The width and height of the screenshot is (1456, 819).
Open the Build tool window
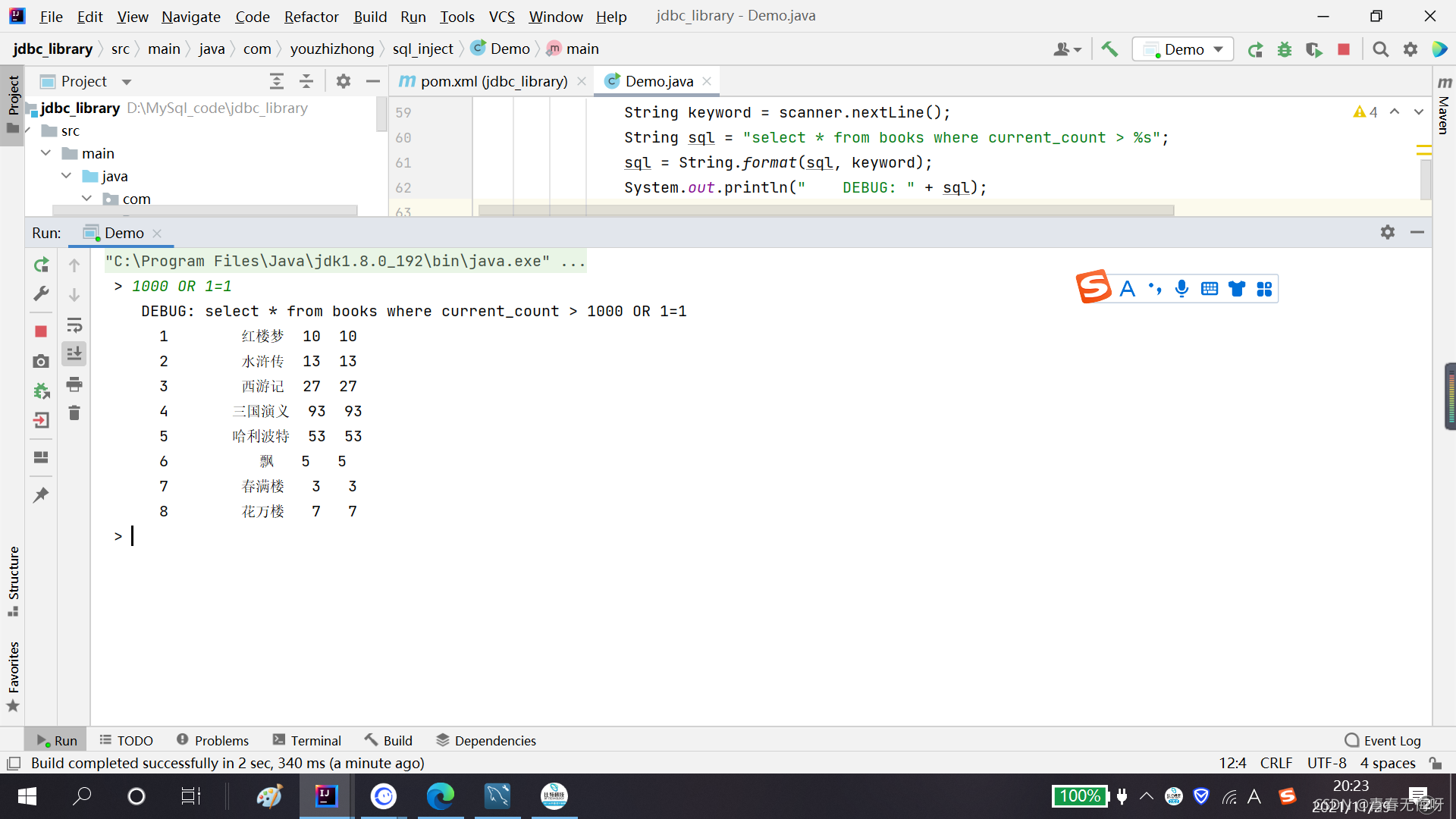[388, 740]
